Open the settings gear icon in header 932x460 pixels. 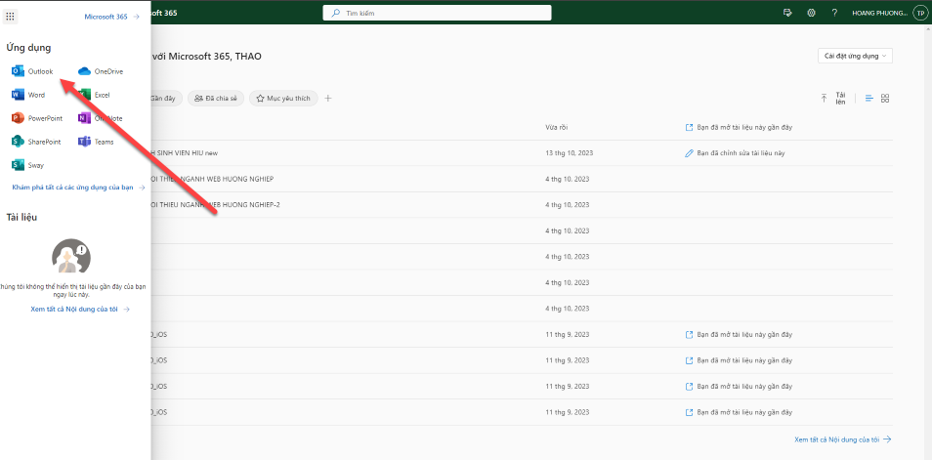[x=811, y=12]
